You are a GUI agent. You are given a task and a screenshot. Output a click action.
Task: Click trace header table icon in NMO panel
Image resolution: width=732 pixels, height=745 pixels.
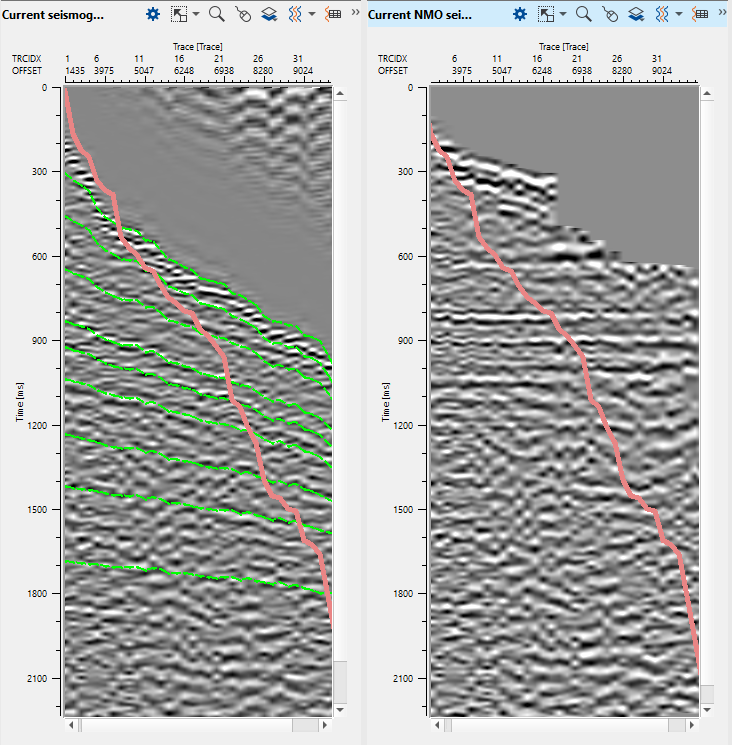701,14
